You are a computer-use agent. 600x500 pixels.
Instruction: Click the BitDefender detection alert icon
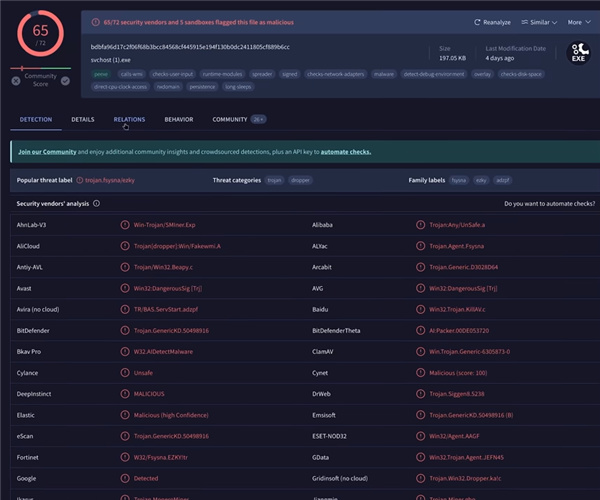(125, 330)
